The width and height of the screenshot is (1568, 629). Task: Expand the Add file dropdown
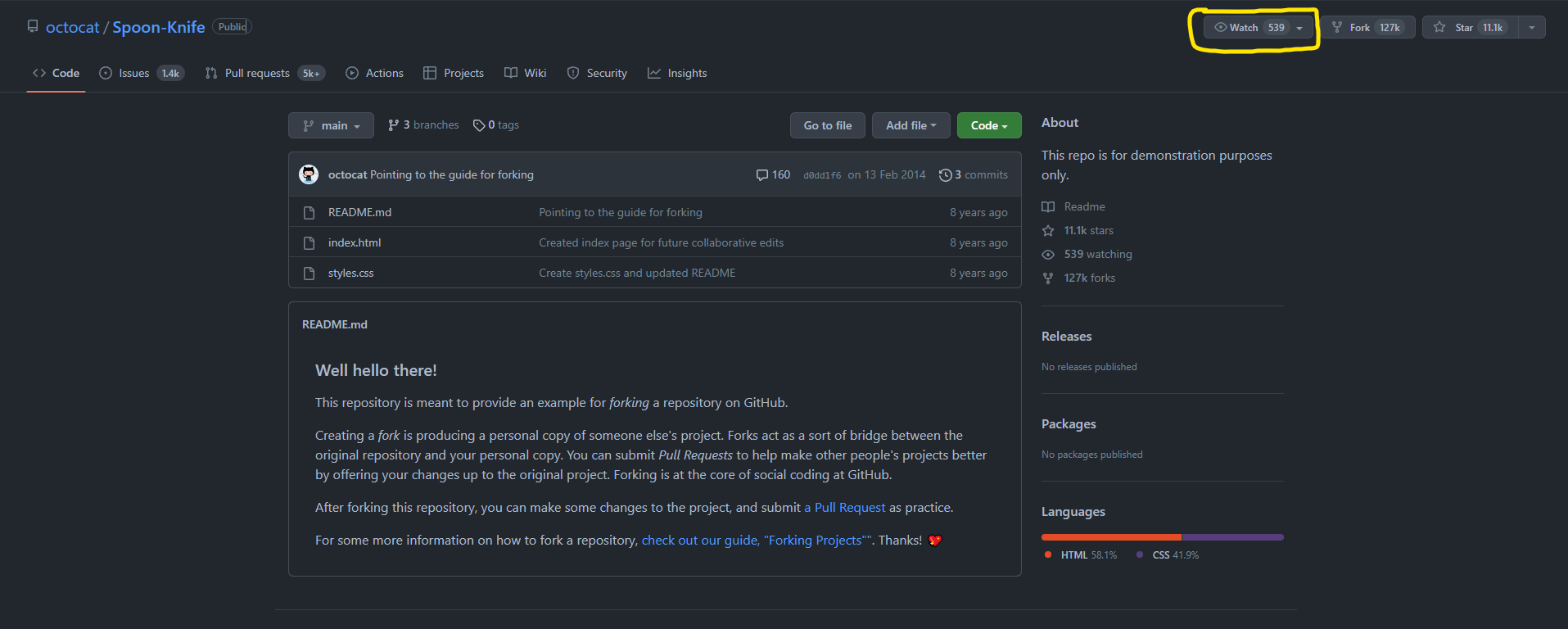[x=911, y=125]
